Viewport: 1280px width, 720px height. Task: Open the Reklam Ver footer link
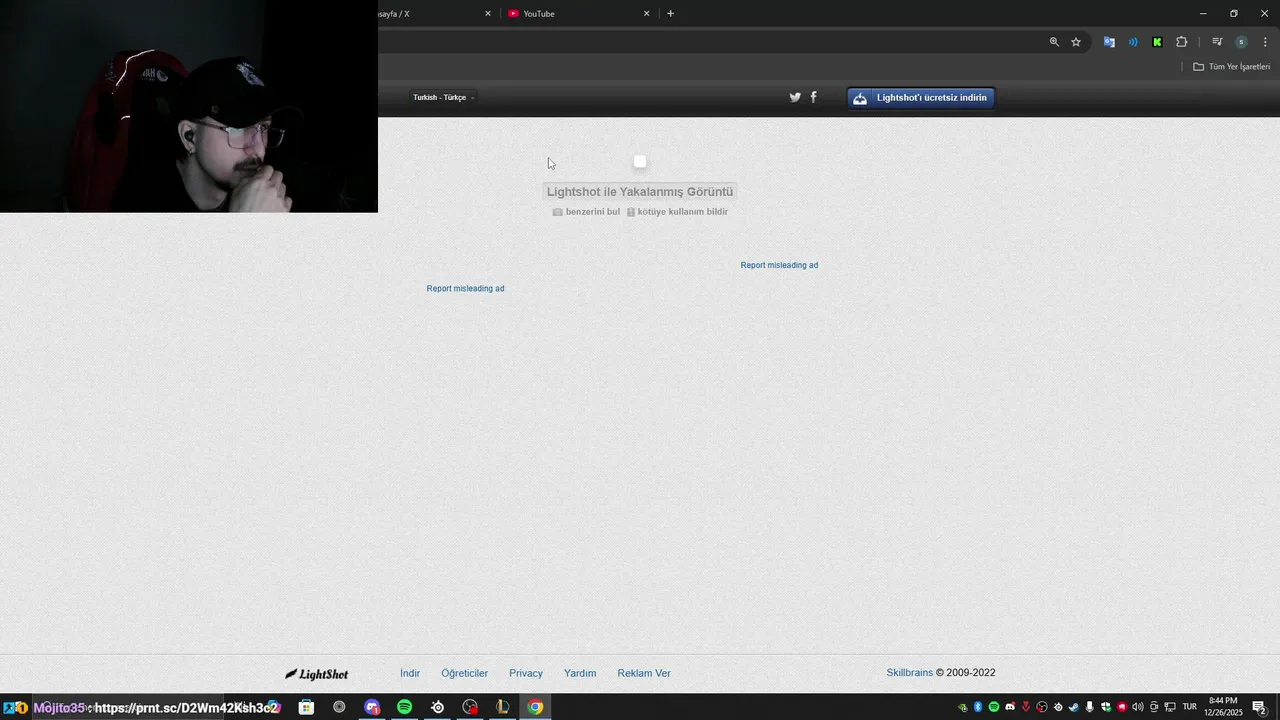[x=644, y=673]
